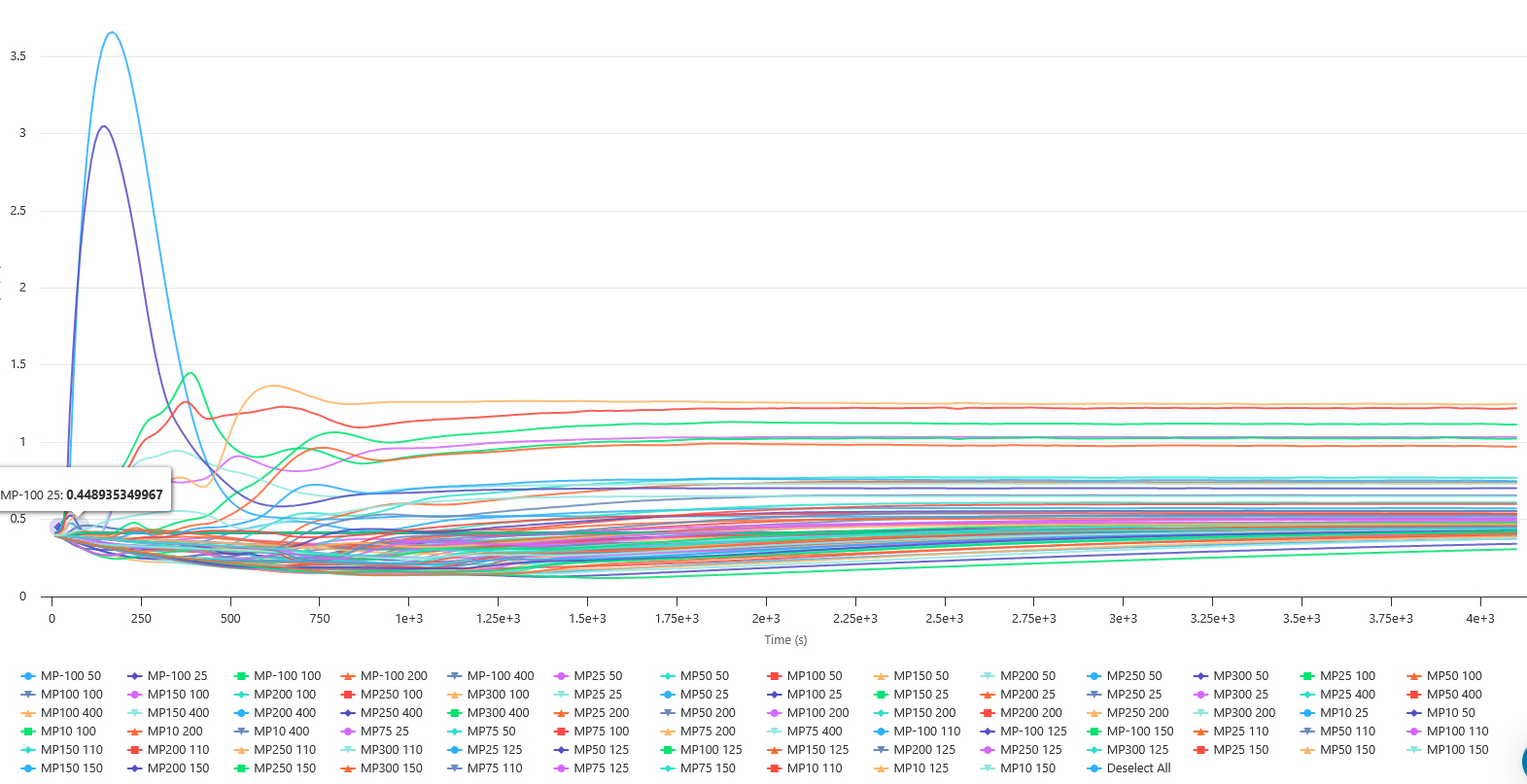Toggle the MP100 150 series
Screen dimensions: 1527x784
pos(1457,750)
